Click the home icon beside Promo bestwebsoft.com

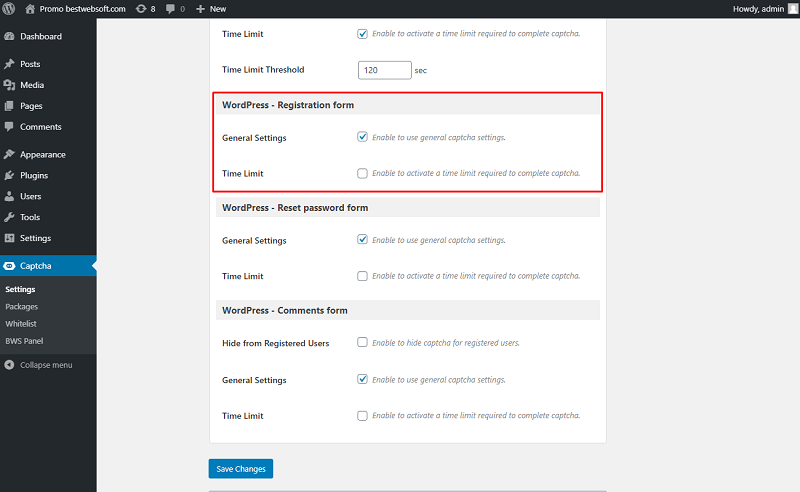point(30,9)
